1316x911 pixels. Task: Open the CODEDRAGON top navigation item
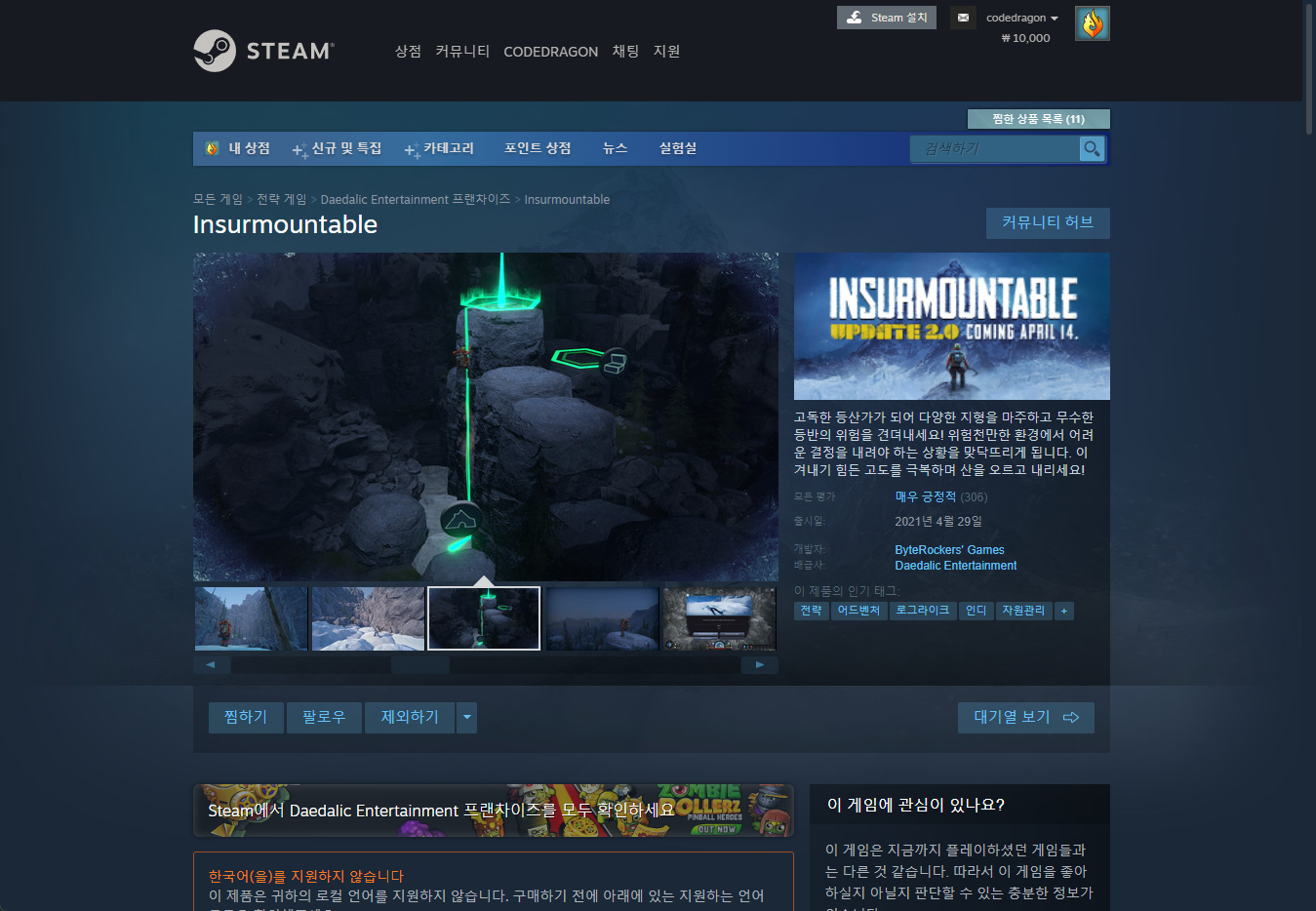pos(550,52)
